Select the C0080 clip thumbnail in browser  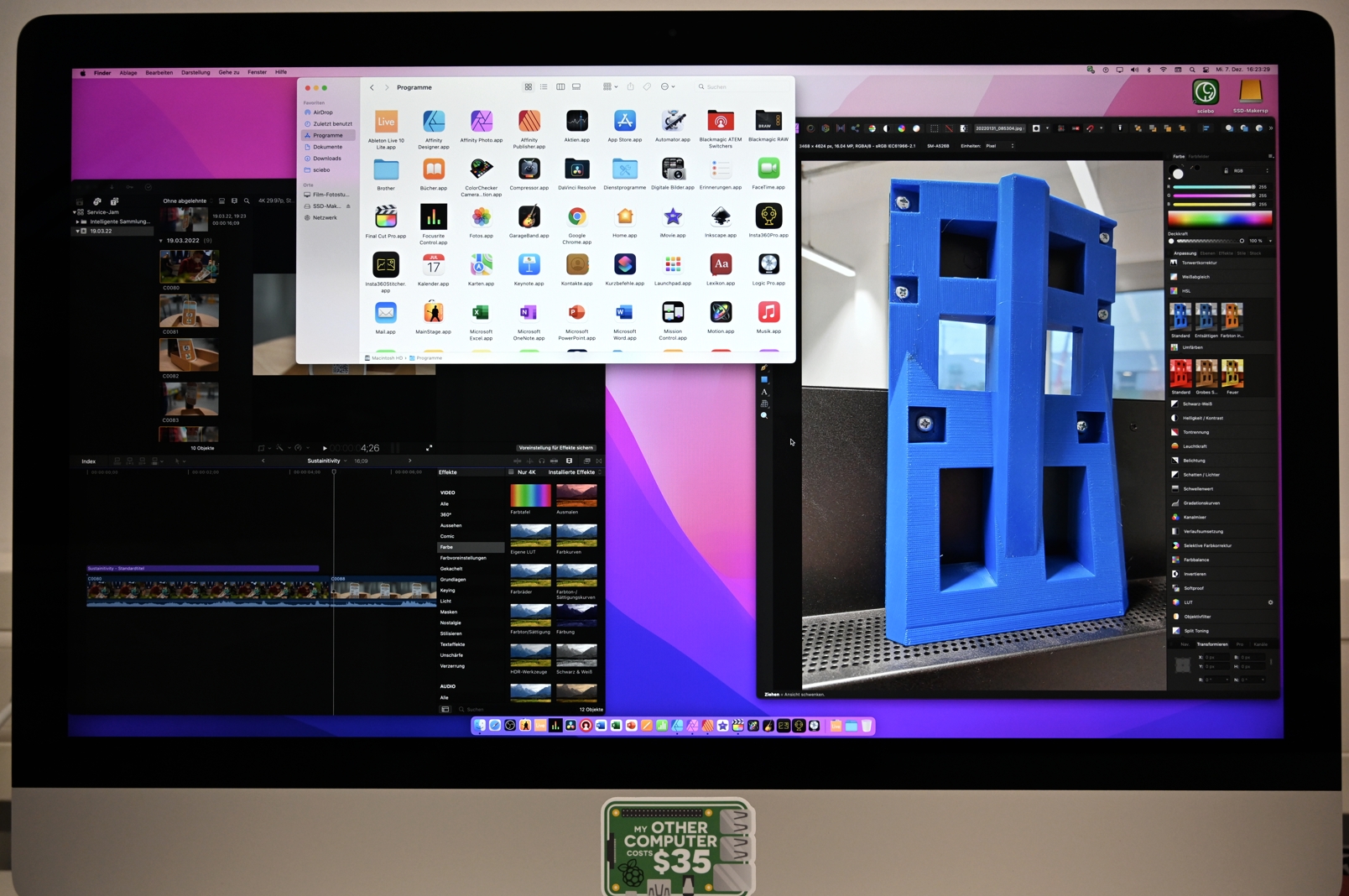tap(189, 267)
